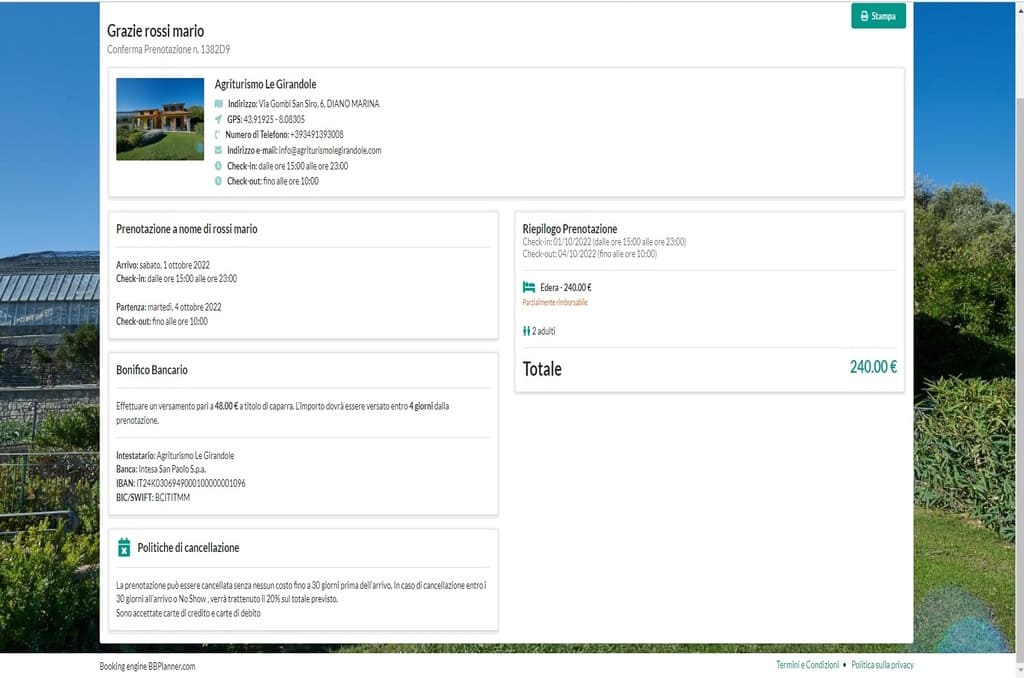The width and height of the screenshot is (1024, 678).
Task: Click the phone icon beside Numero di Telefono
Action: click(218, 135)
